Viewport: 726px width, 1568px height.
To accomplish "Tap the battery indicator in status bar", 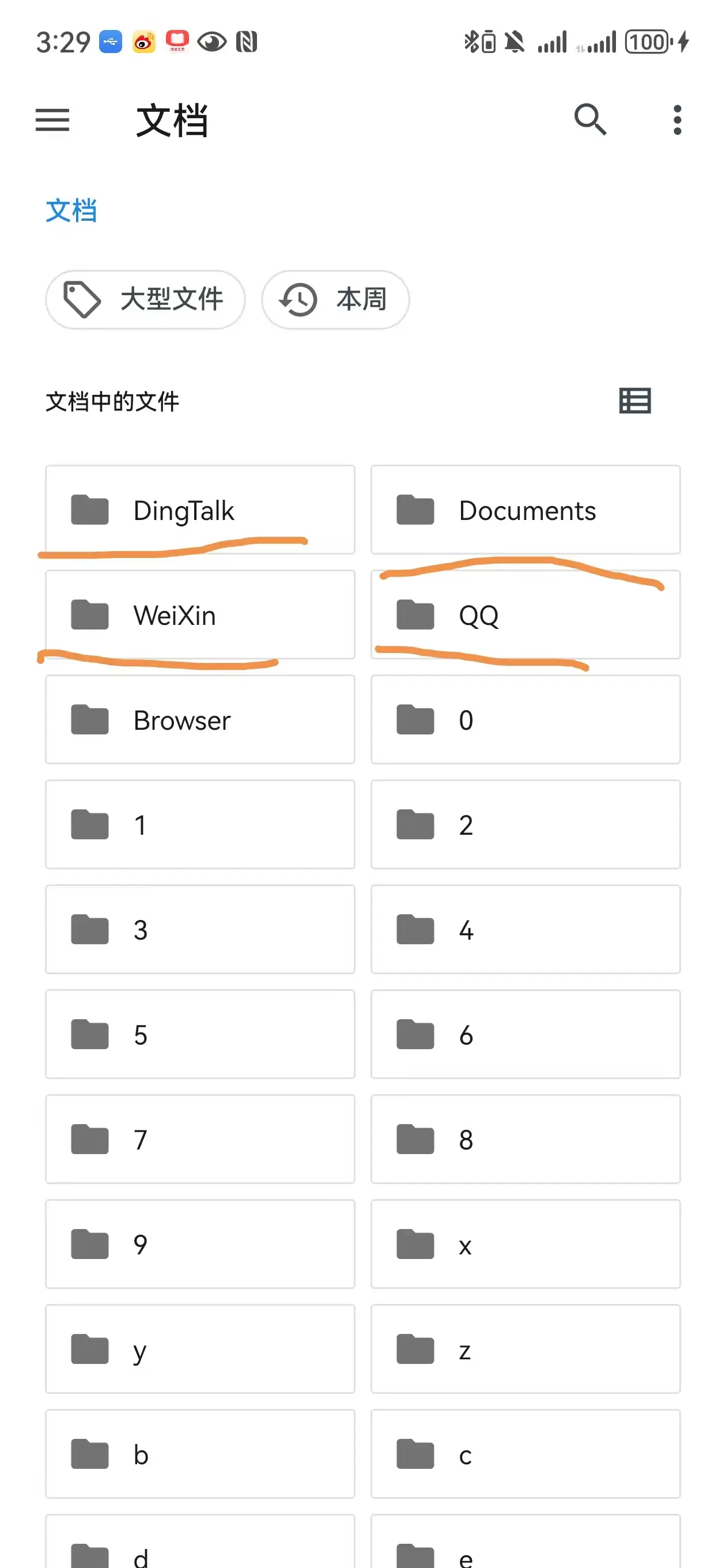I will click(x=649, y=42).
